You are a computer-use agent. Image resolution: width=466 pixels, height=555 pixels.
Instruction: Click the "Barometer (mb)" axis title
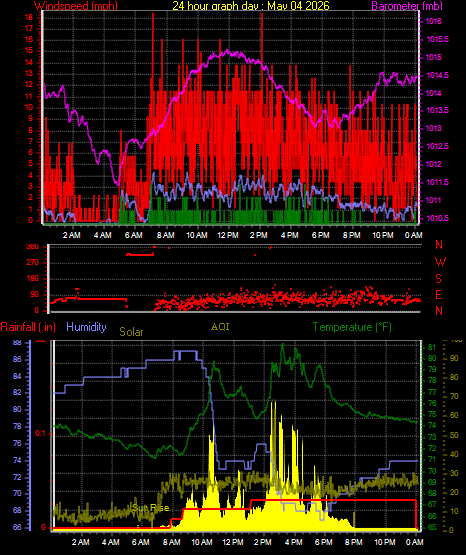(x=407, y=5)
